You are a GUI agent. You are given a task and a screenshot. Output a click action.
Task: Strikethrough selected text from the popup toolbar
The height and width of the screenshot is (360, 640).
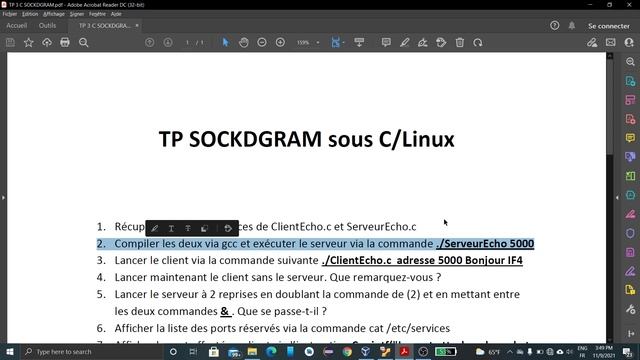coord(188,229)
